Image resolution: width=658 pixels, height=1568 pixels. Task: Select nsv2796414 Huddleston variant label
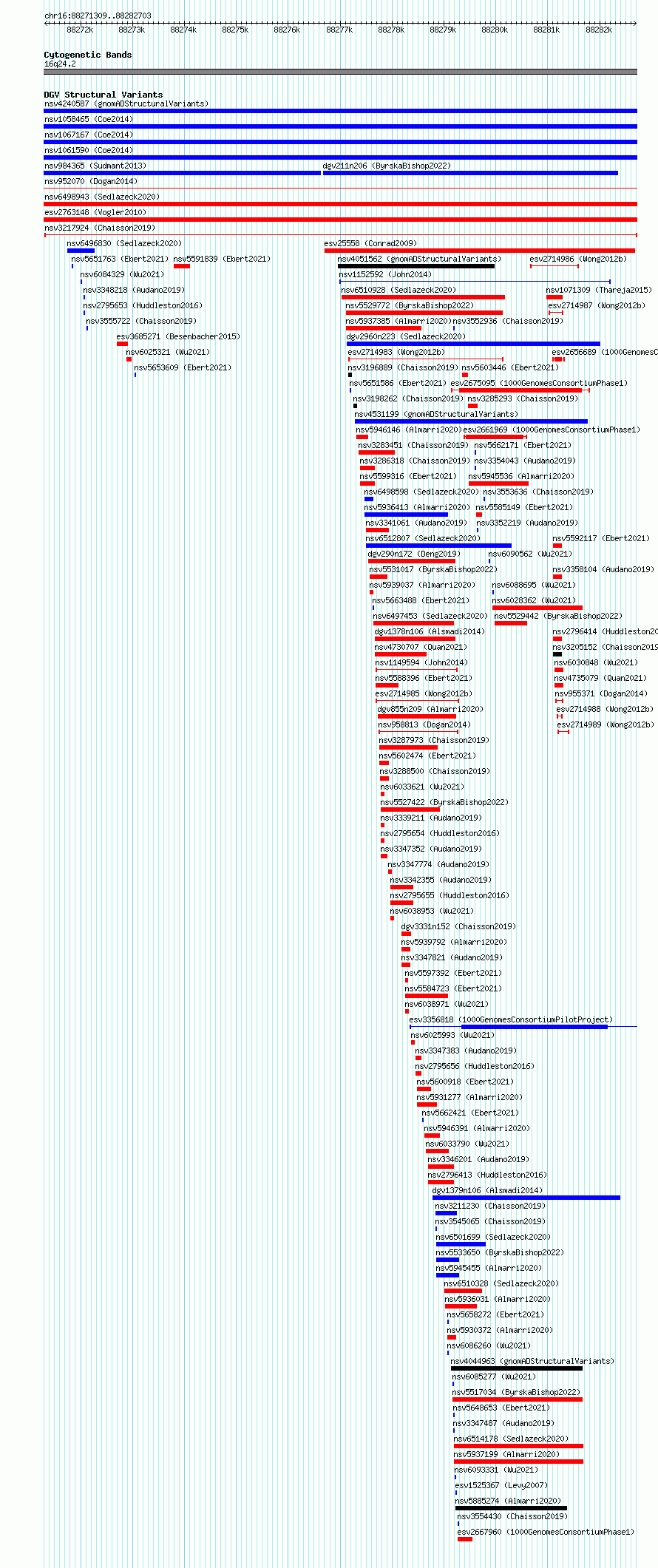pos(605,631)
